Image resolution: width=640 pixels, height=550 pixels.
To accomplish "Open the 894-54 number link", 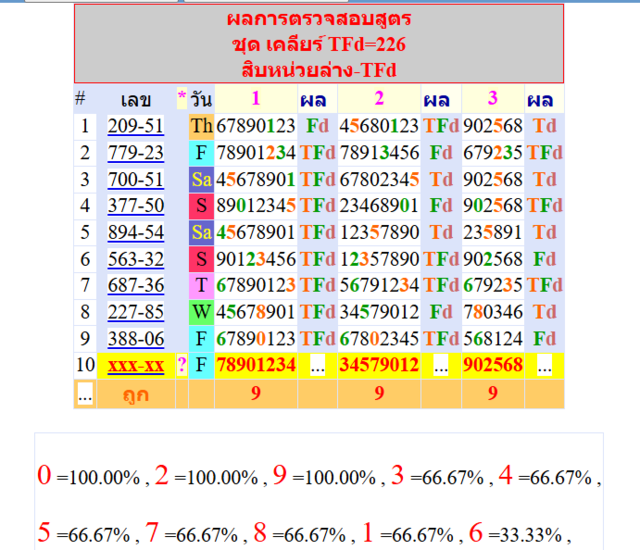I will pos(136,233).
